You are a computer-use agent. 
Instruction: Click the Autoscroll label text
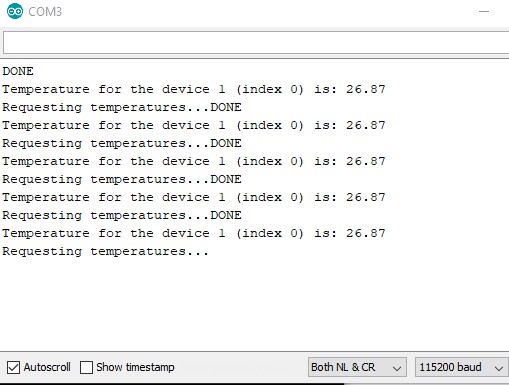tap(47, 367)
